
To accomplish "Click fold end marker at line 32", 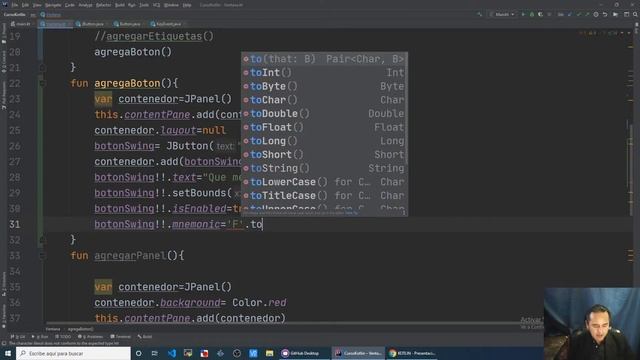I will tap(42, 240).
